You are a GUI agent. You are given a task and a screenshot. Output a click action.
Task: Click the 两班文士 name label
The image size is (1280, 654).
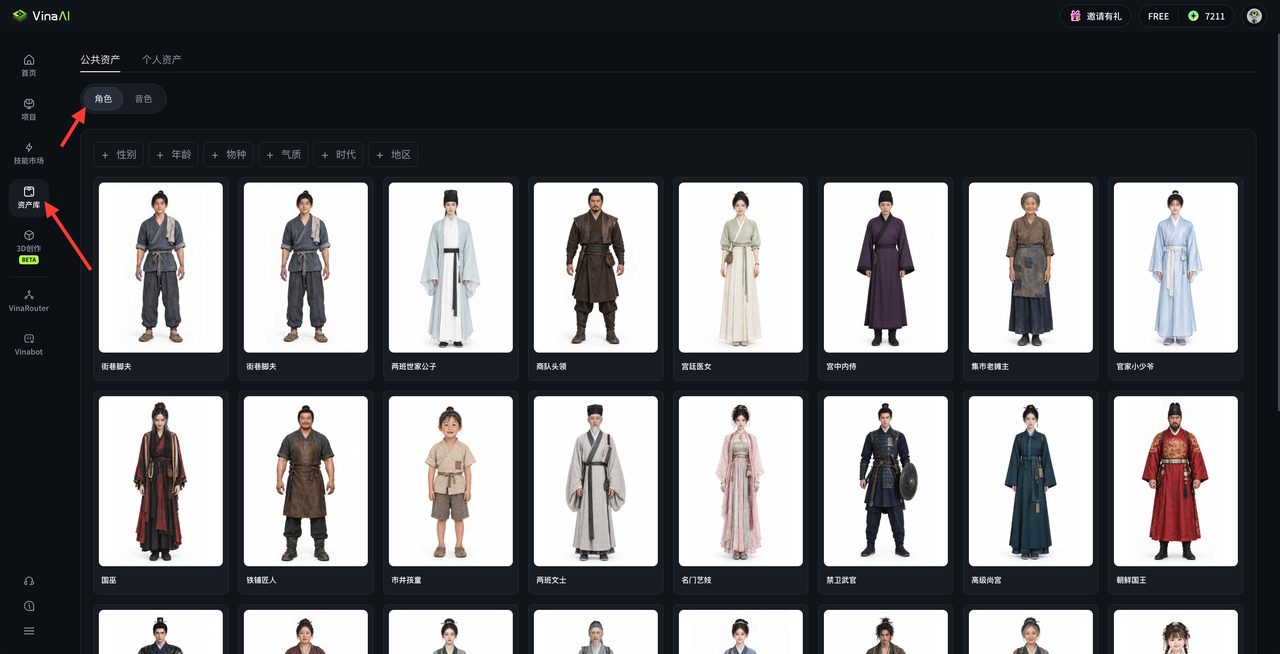(552, 580)
